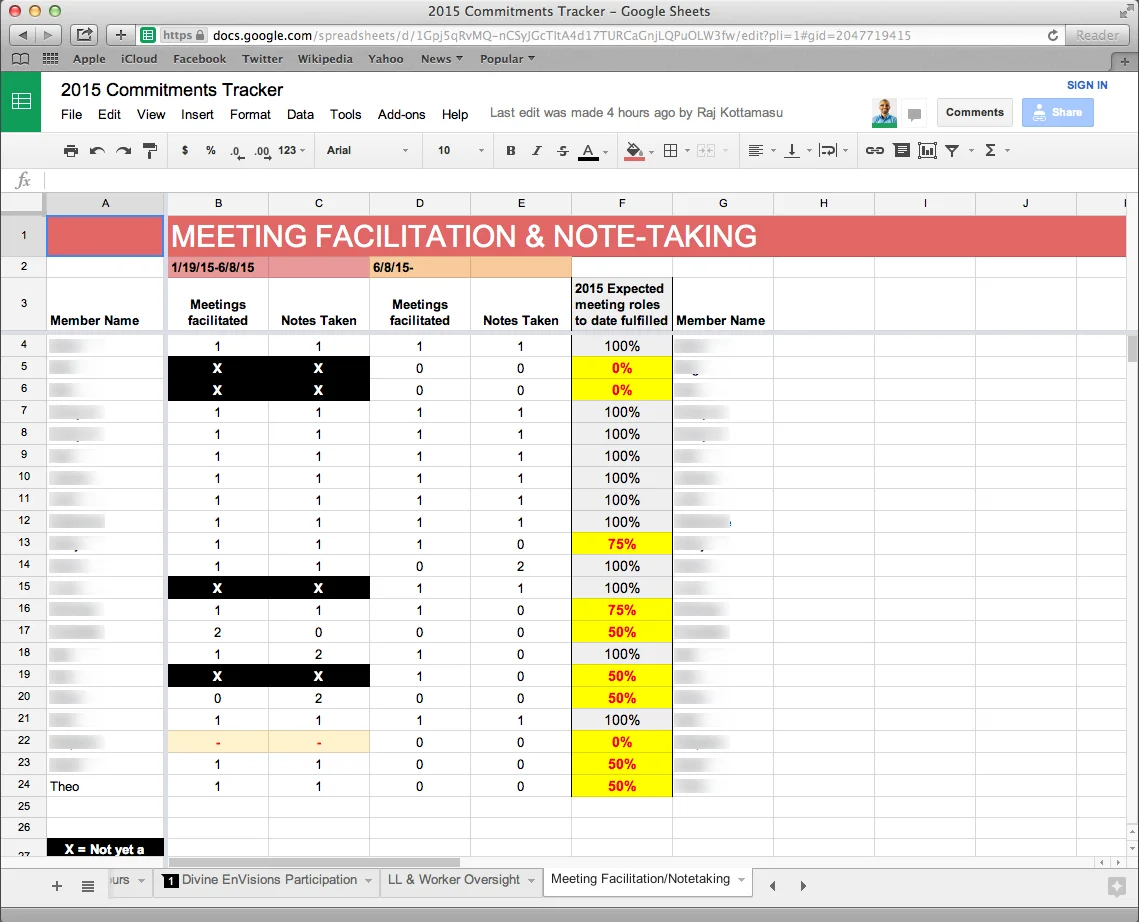
Task: Open the Edit menu
Action: pos(109,114)
